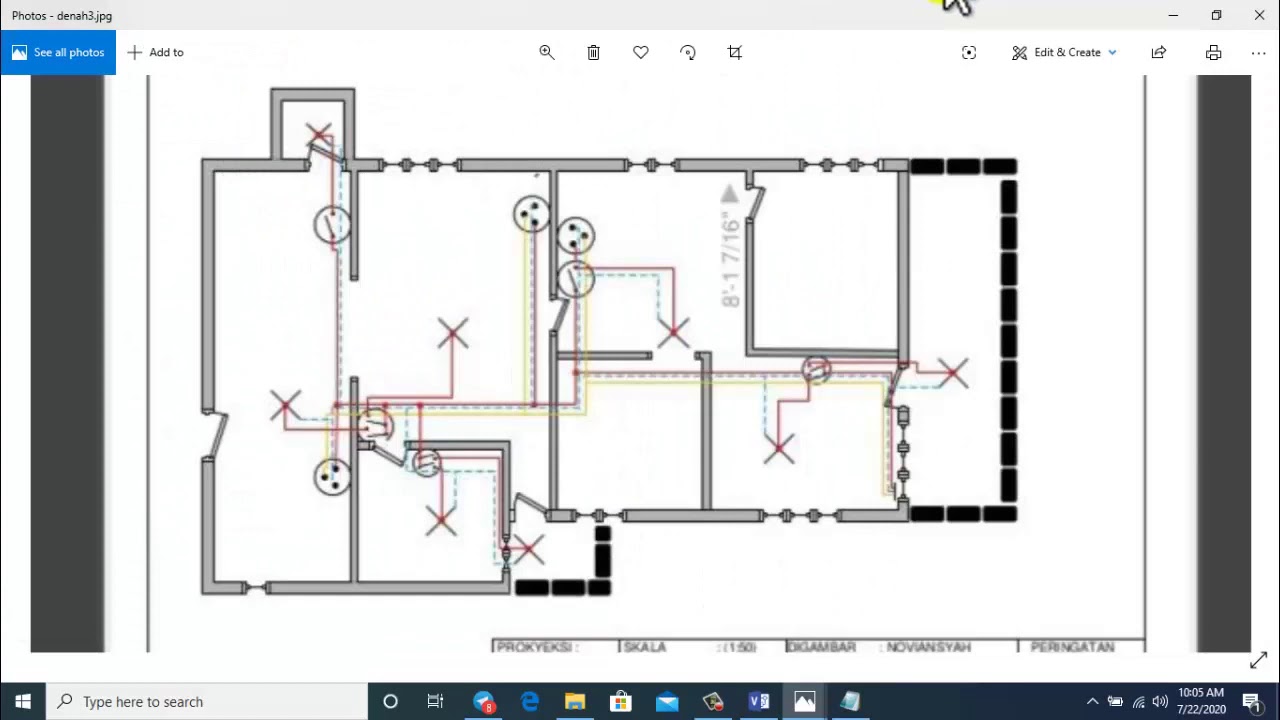Open the See all photos view

pyautogui.click(x=58, y=52)
